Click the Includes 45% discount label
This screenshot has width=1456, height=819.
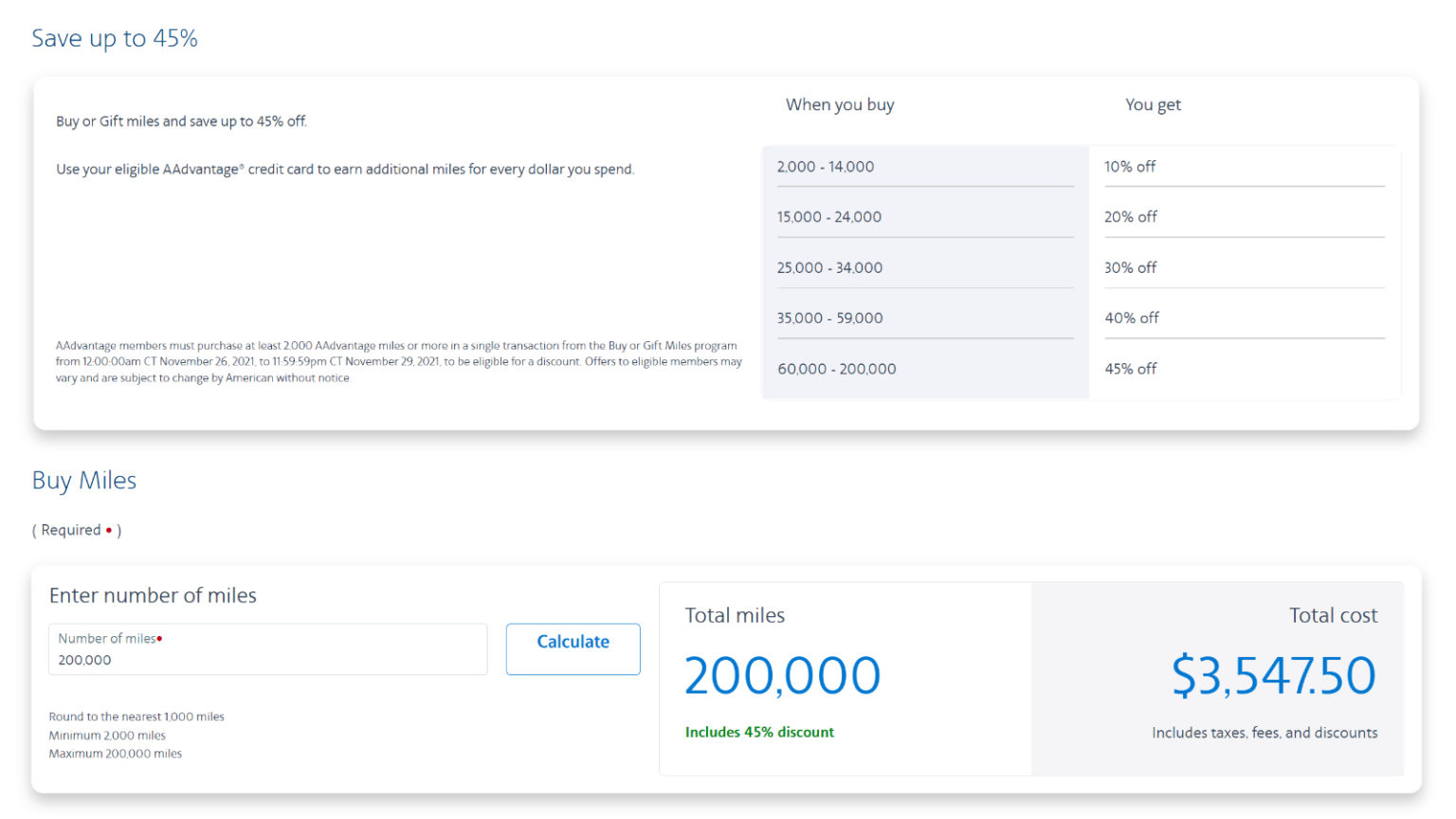pyautogui.click(x=759, y=732)
